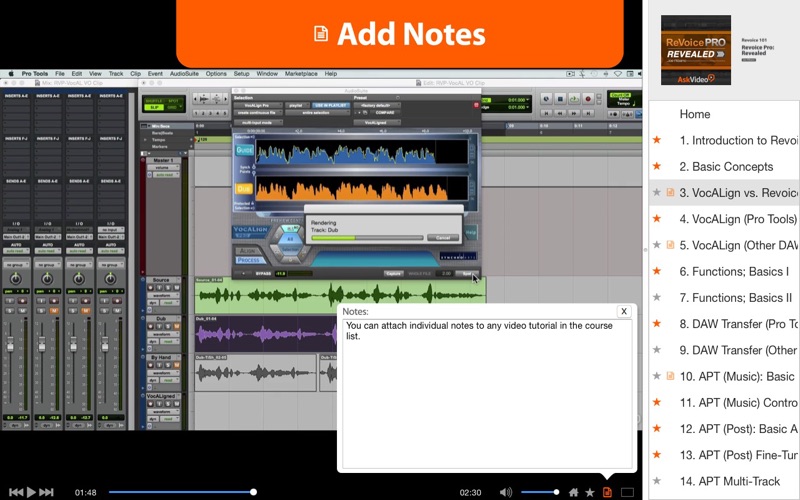The height and width of the screenshot is (500, 800).
Task: Click the note icon beside VocALign vs. Revoice
Action: point(670,192)
